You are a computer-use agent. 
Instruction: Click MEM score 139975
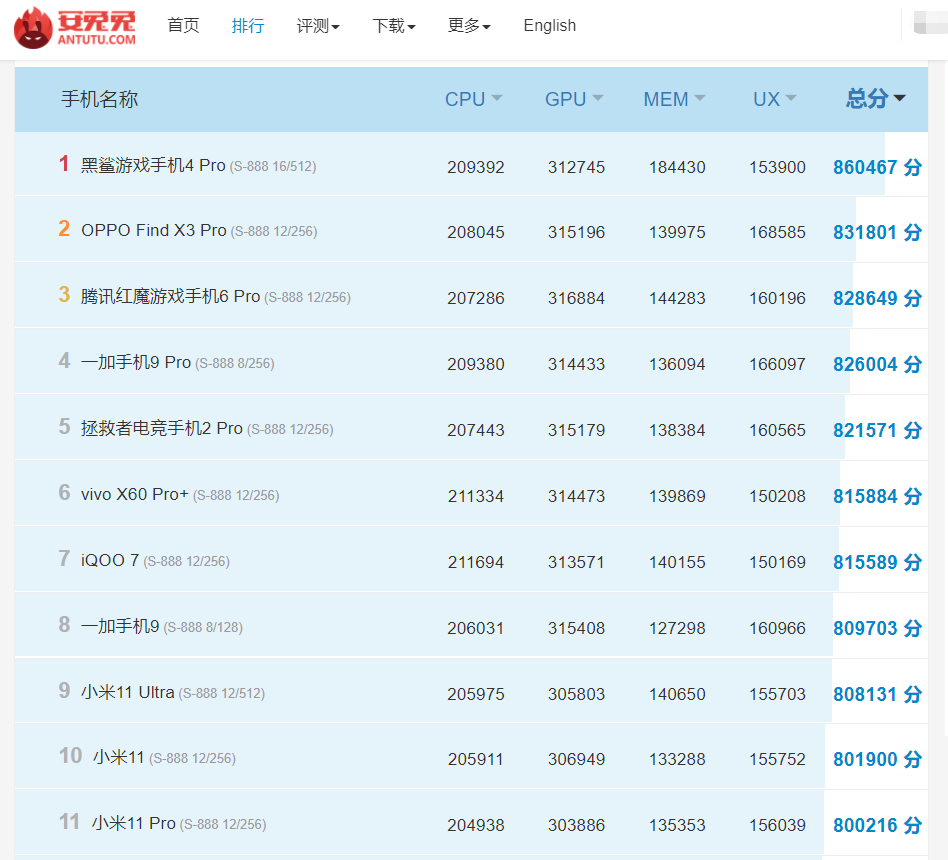tap(677, 232)
